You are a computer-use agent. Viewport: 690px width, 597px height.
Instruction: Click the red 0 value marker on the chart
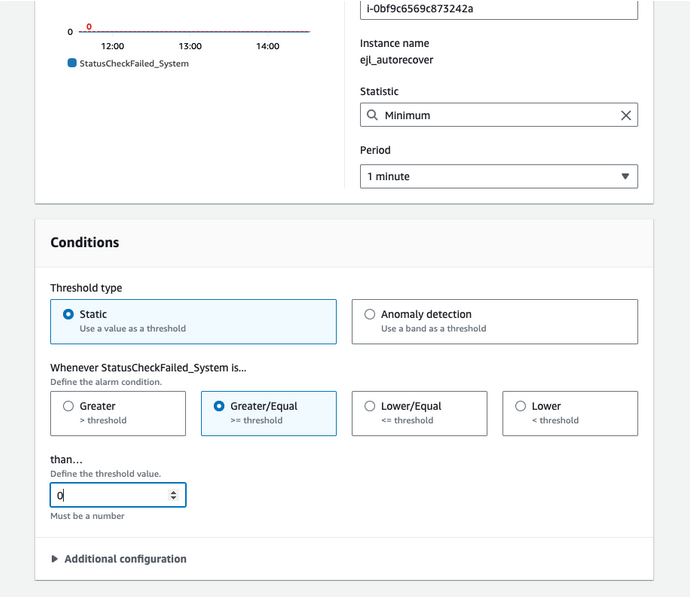pyautogui.click(x=89, y=27)
